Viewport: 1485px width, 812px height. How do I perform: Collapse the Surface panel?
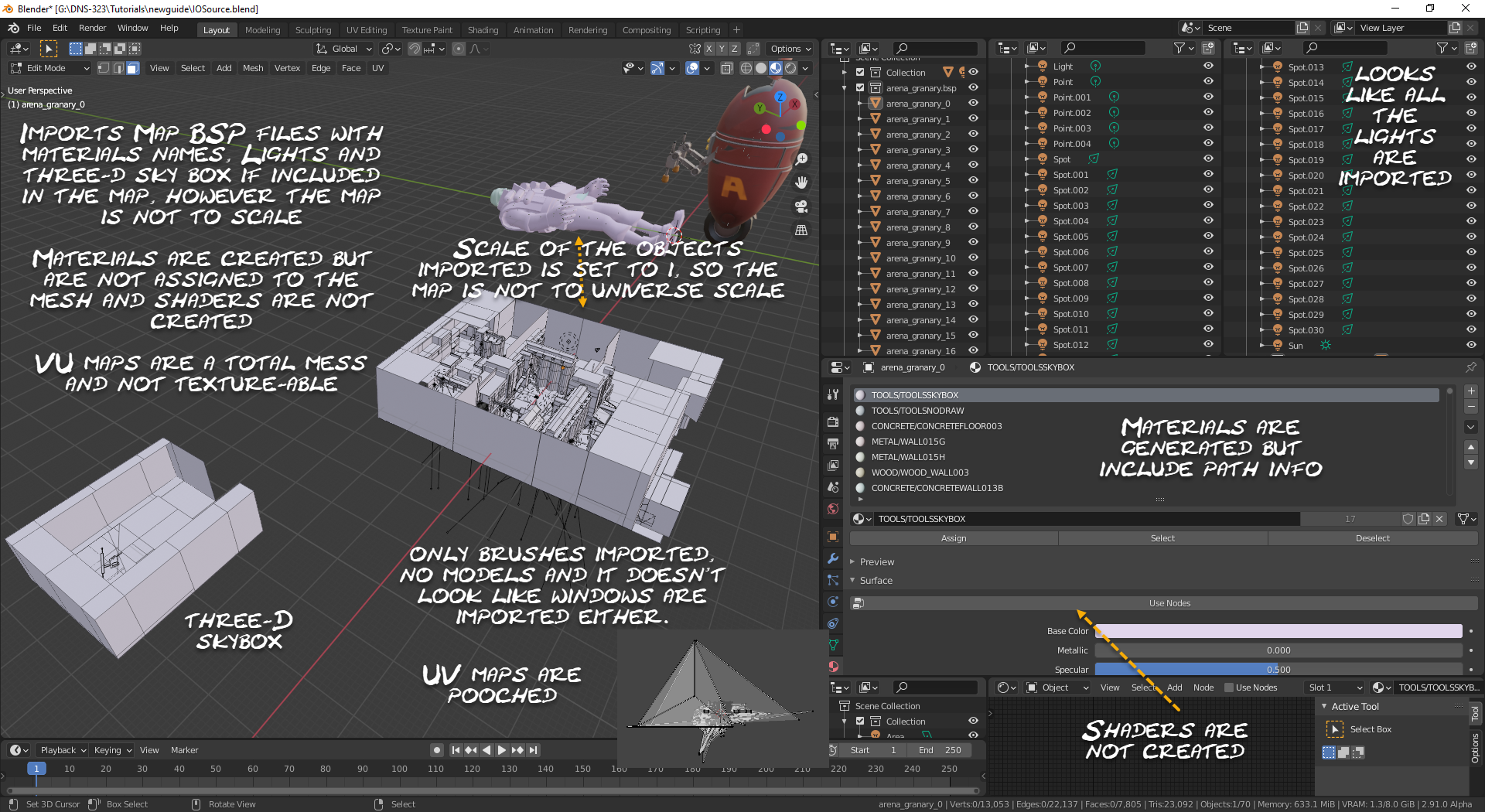coord(852,581)
